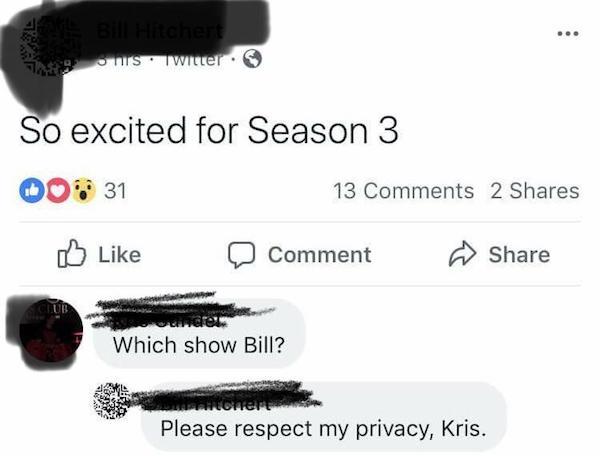Image resolution: width=600 pixels, height=456 pixels.
Task: Open reply author's small QR avatar
Action: [111, 401]
